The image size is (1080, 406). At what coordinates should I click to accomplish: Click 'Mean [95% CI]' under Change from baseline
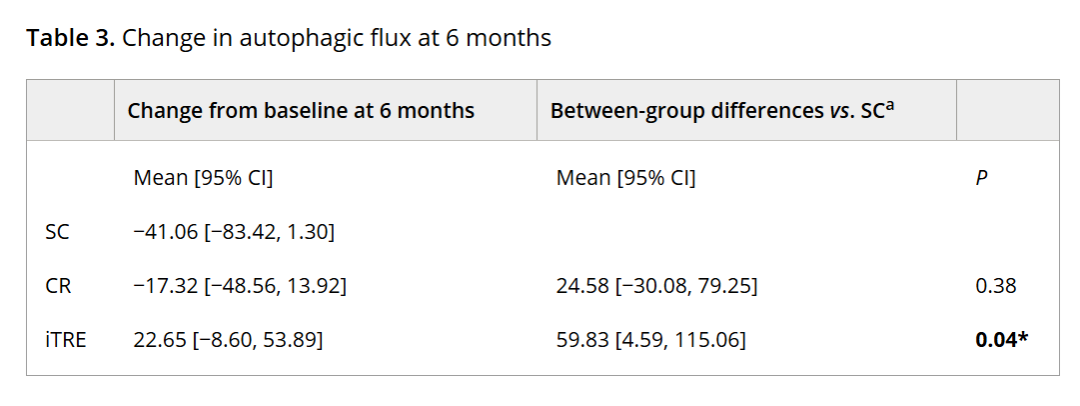[x=204, y=179]
